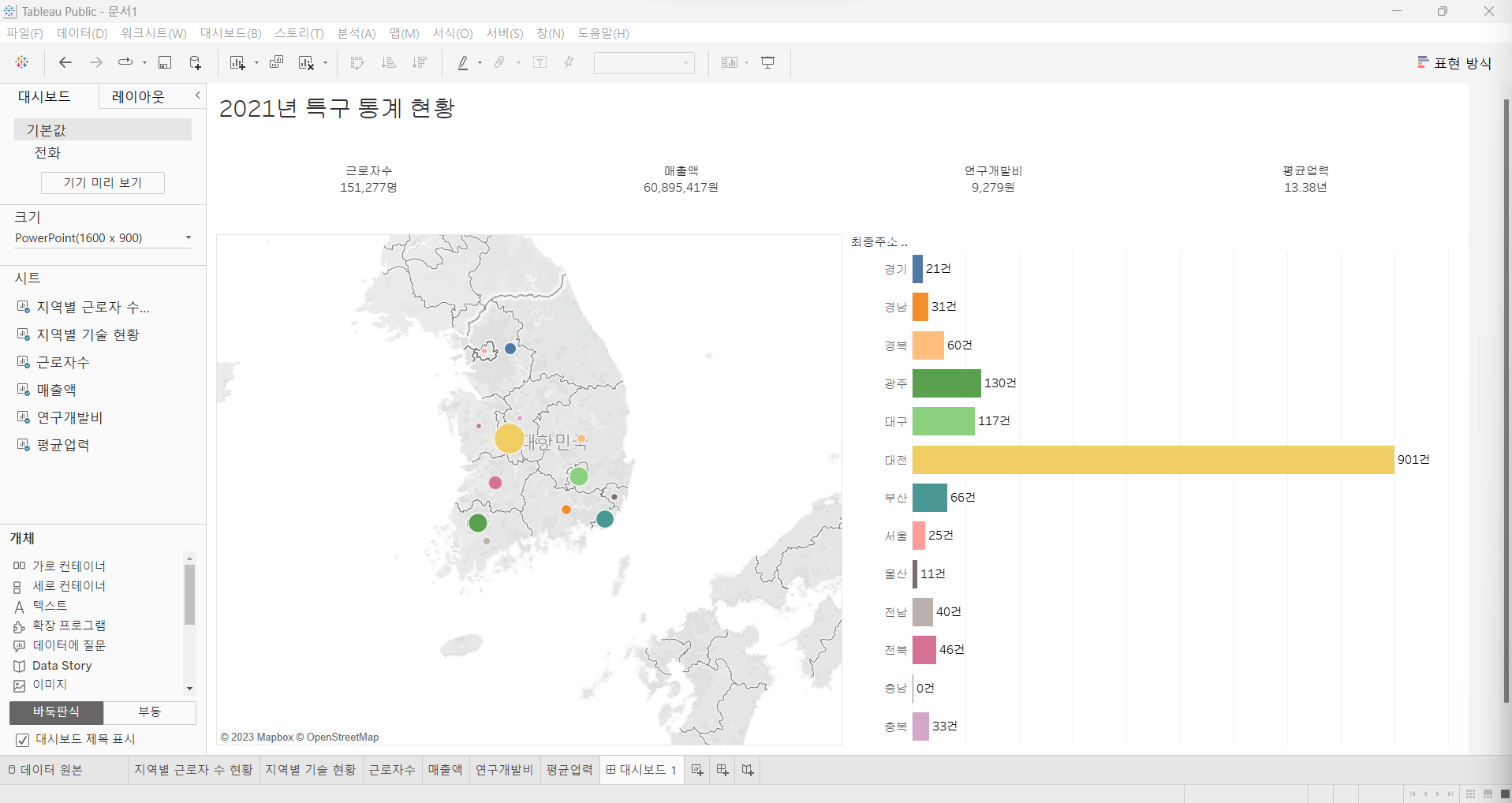The height and width of the screenshot is (803, 1512).
Task: Click the swap rows and columns icon
Action: point(357,62)
